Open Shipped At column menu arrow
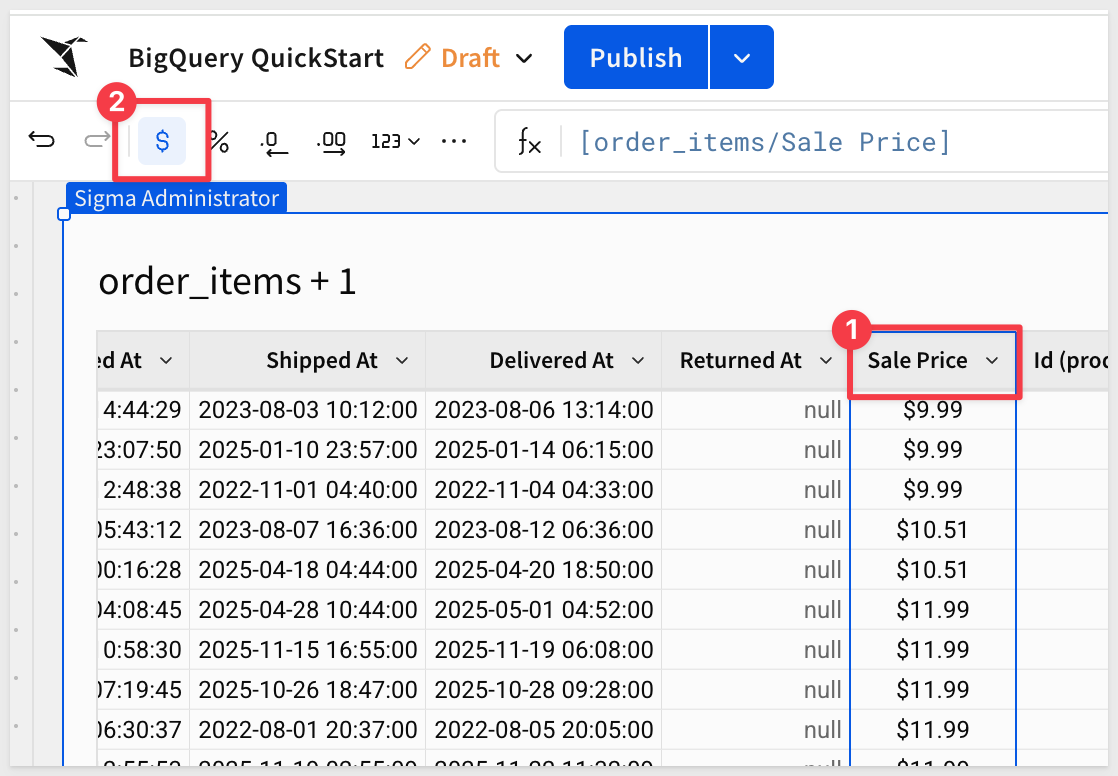Image resolution: width=1118 pixels, height=776 pixels. click(401, 361)
